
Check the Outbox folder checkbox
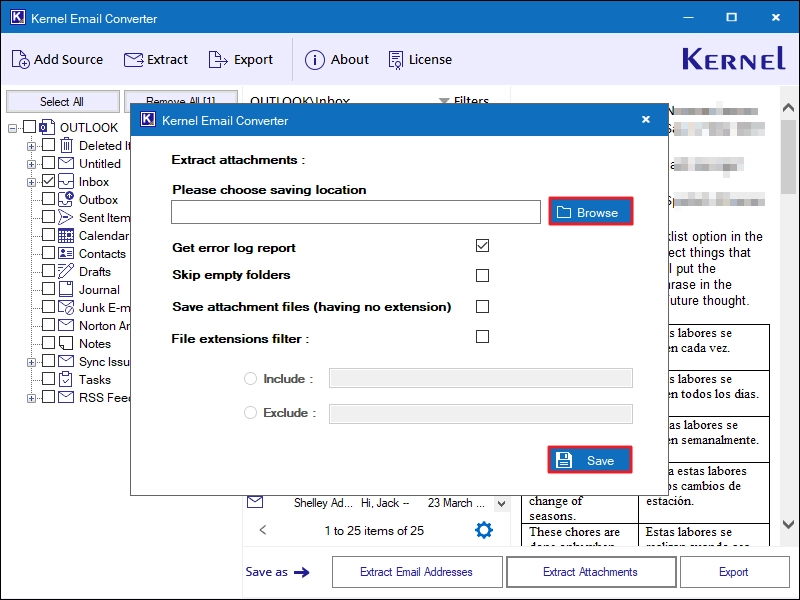[48, 198]
